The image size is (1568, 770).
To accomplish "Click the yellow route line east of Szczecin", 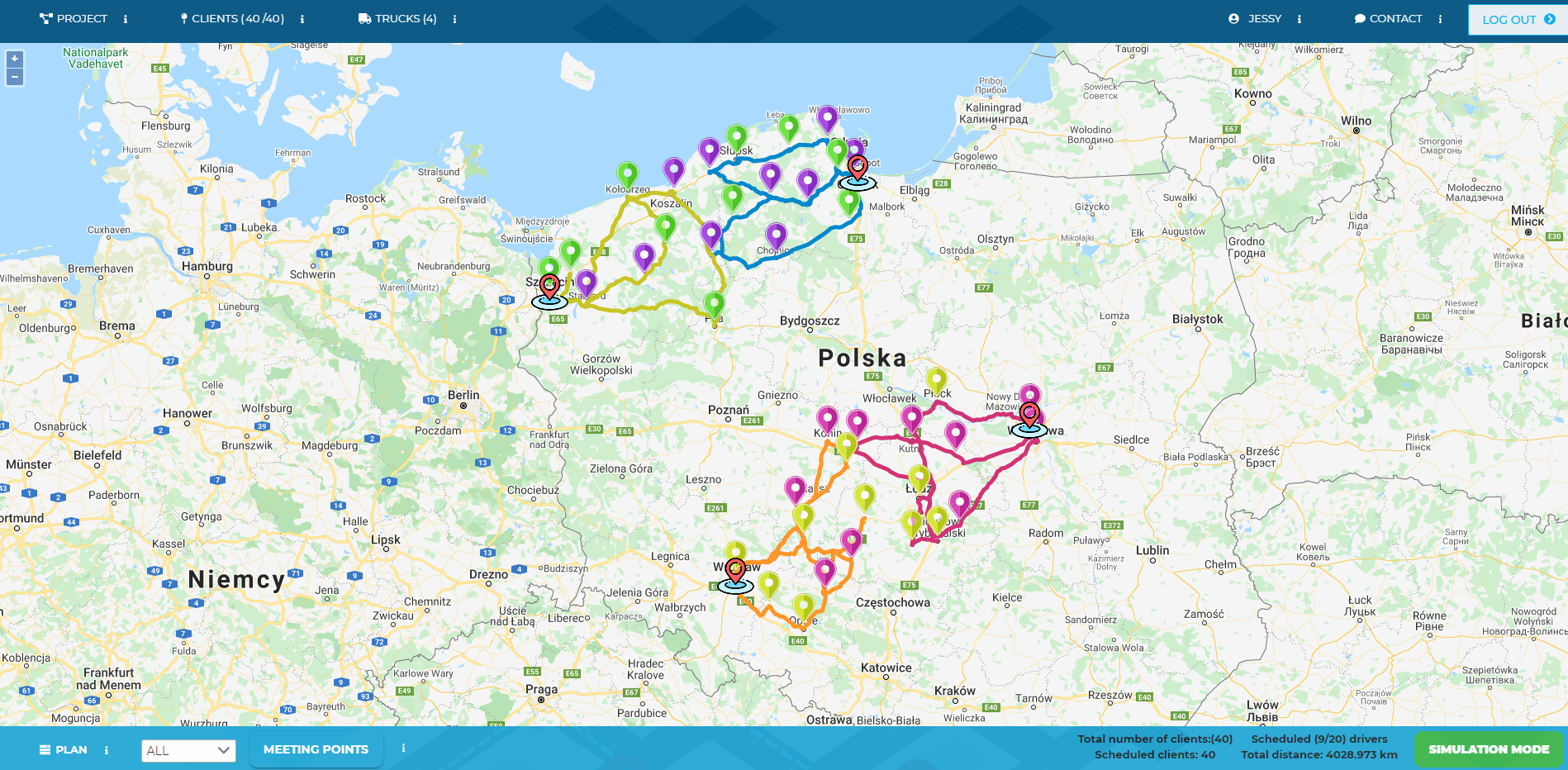I will (628, 311).
